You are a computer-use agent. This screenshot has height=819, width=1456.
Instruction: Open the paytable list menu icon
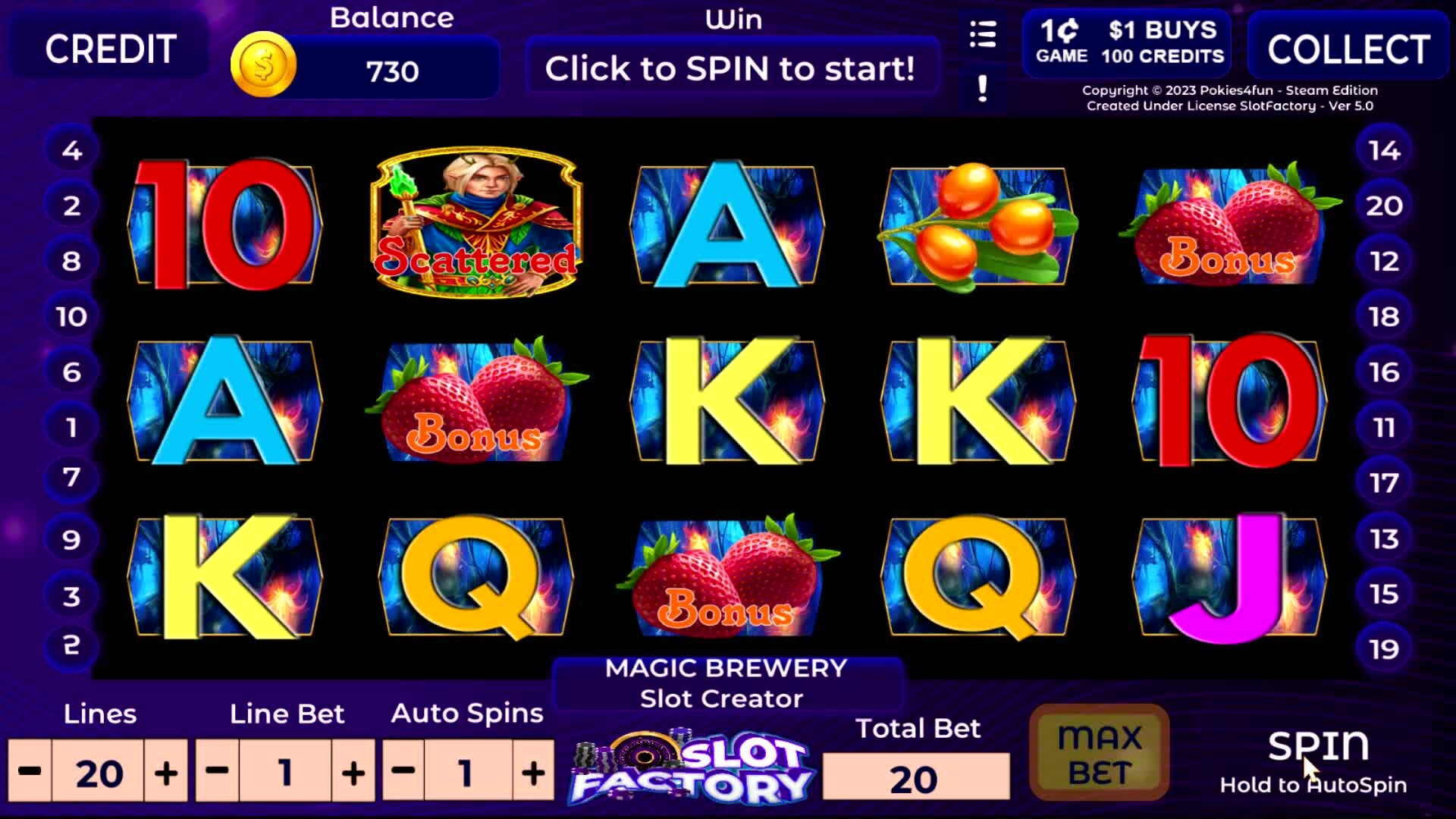point(983,34)
